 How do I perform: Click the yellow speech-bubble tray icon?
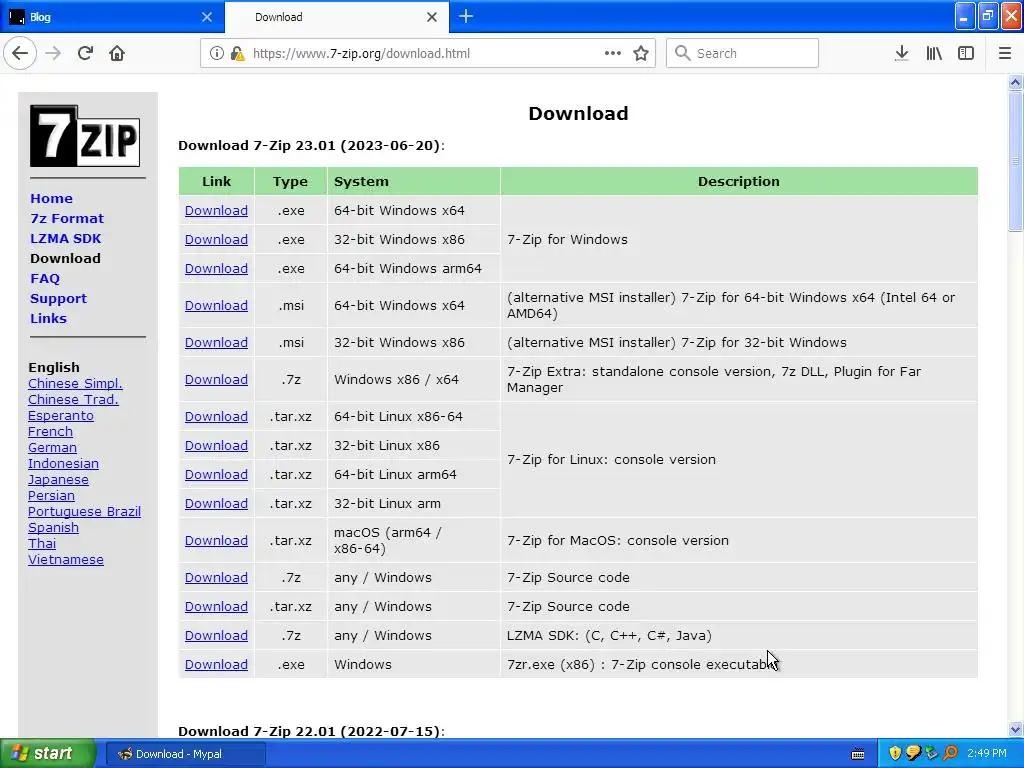(x=913, y=754)
